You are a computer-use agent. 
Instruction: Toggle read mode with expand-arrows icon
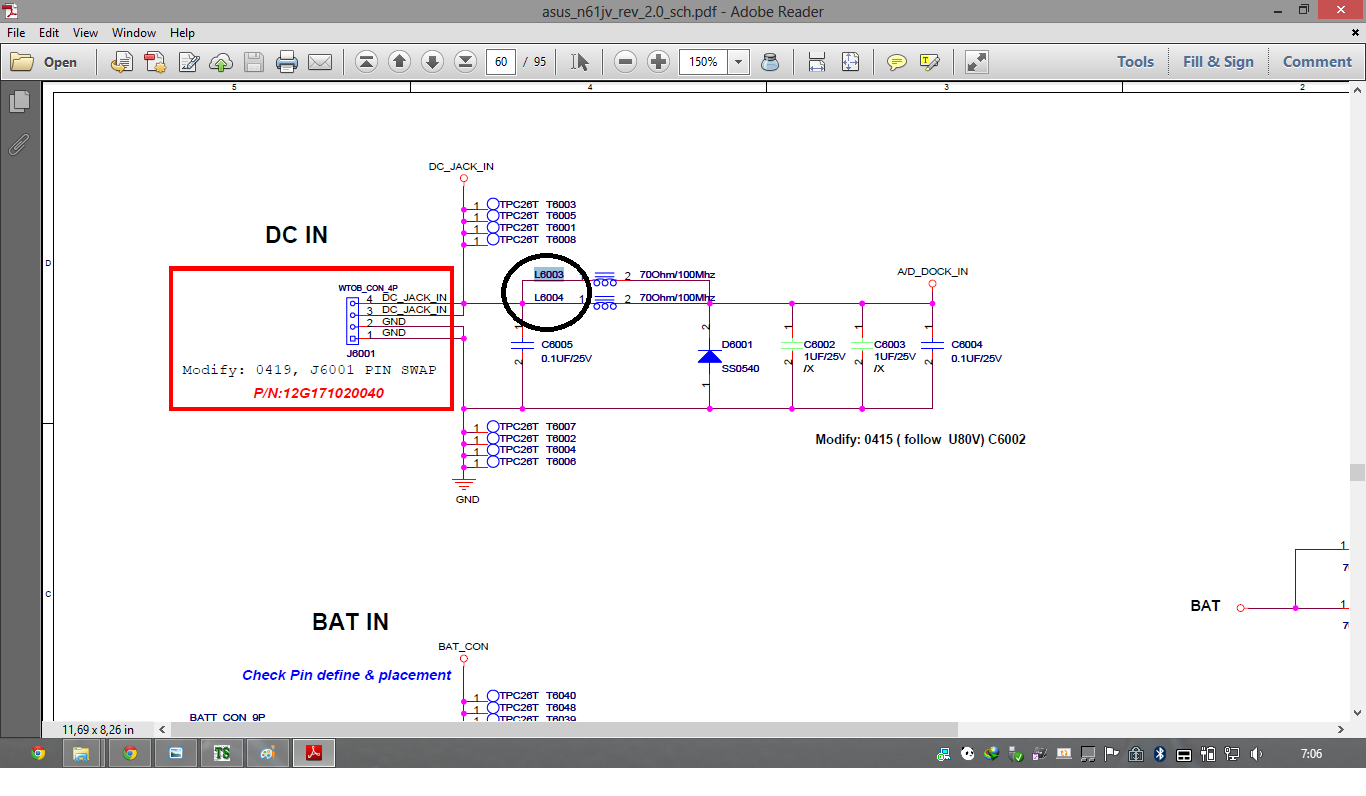977,62
